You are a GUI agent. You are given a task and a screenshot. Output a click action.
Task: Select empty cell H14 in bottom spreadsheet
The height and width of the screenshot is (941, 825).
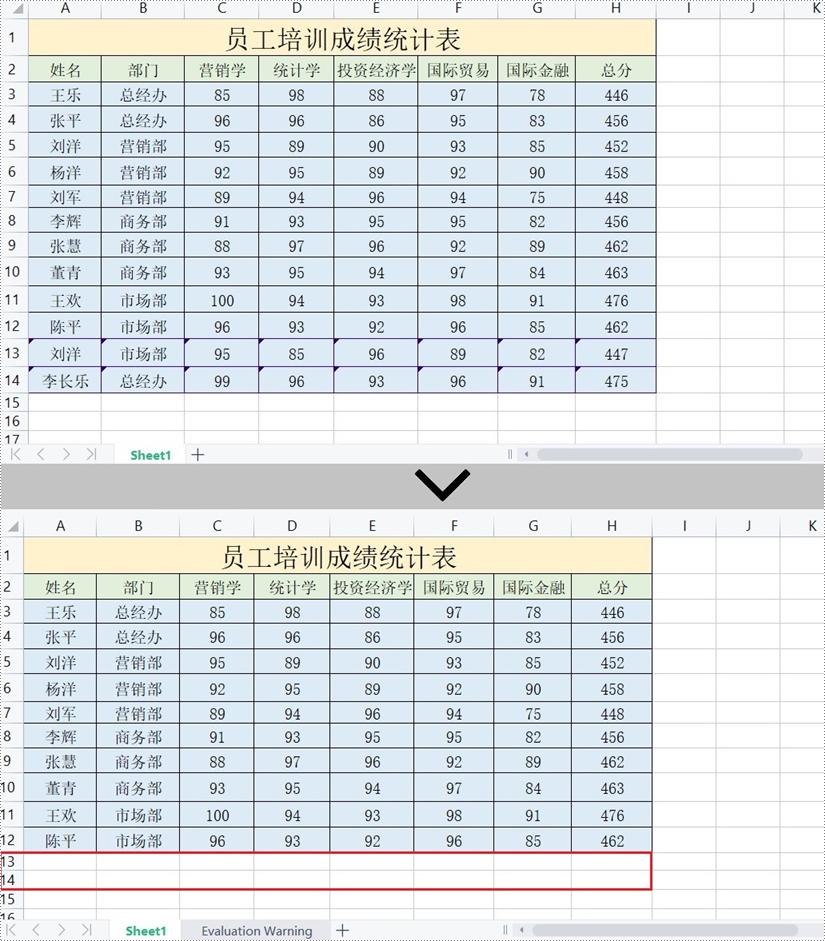[x=612, y=880]
